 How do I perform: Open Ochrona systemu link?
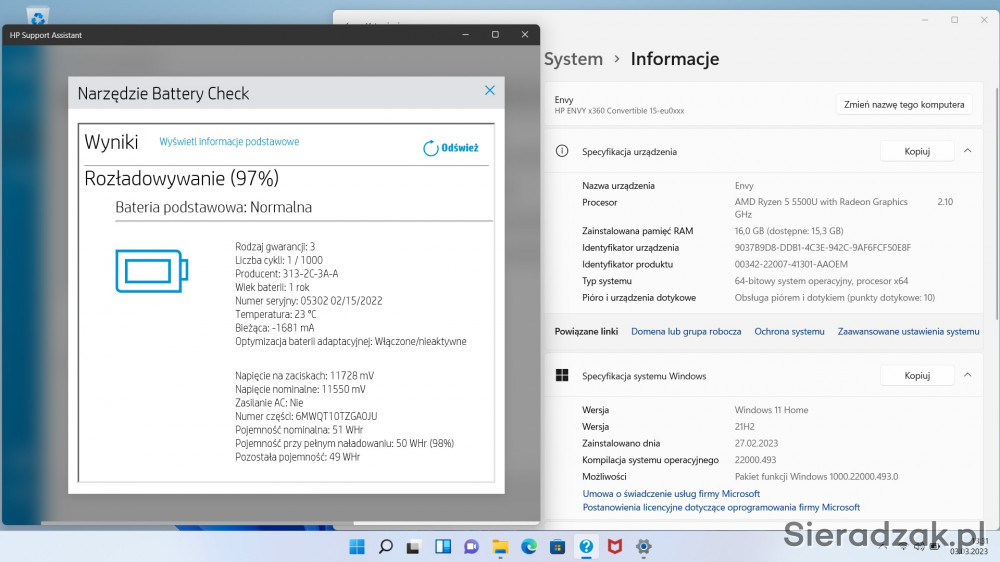click(x=789, y=332)
